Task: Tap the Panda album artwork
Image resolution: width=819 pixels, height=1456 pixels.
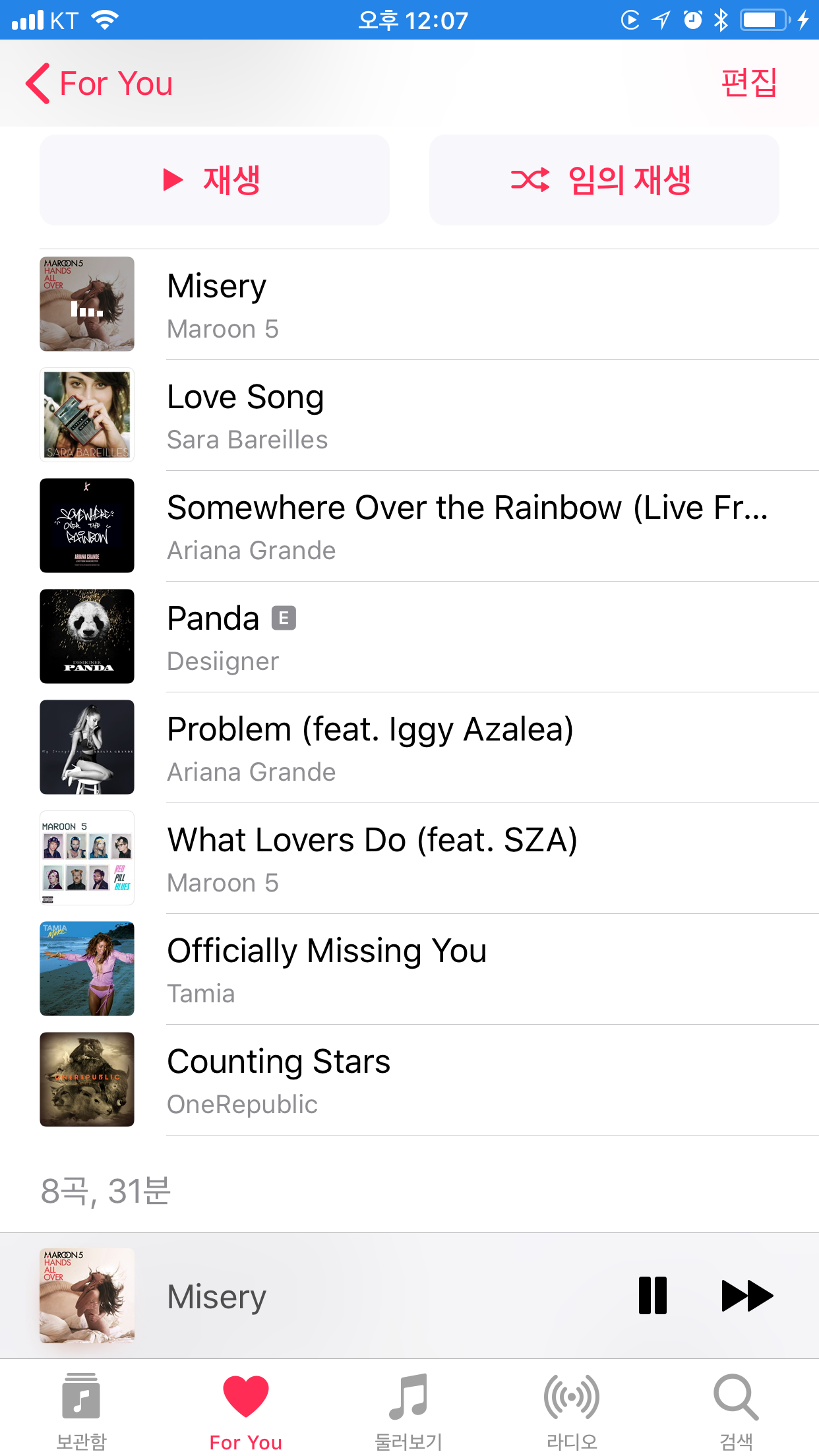Action: [87, 636]
